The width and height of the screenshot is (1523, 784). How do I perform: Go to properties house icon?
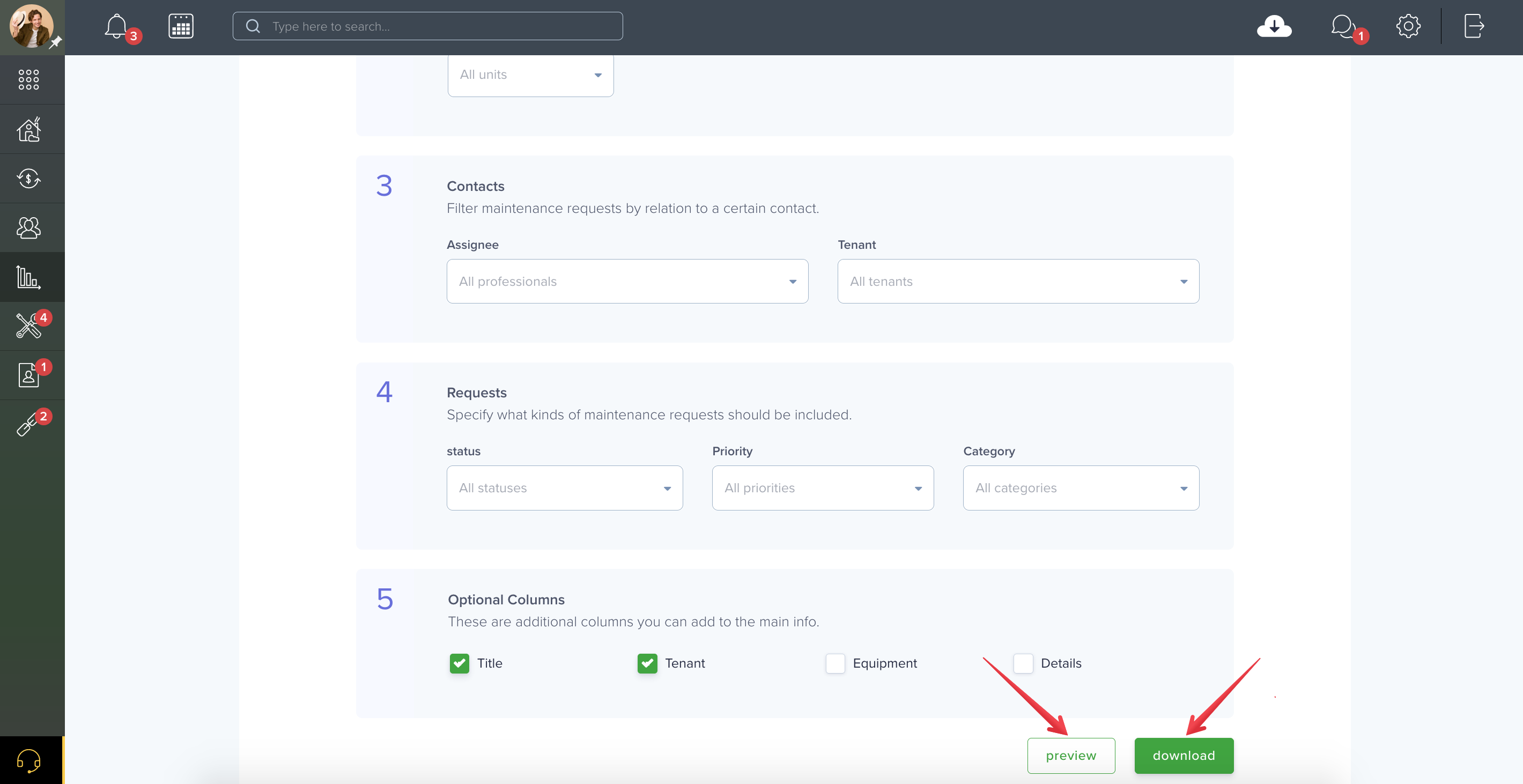(29, 129)
